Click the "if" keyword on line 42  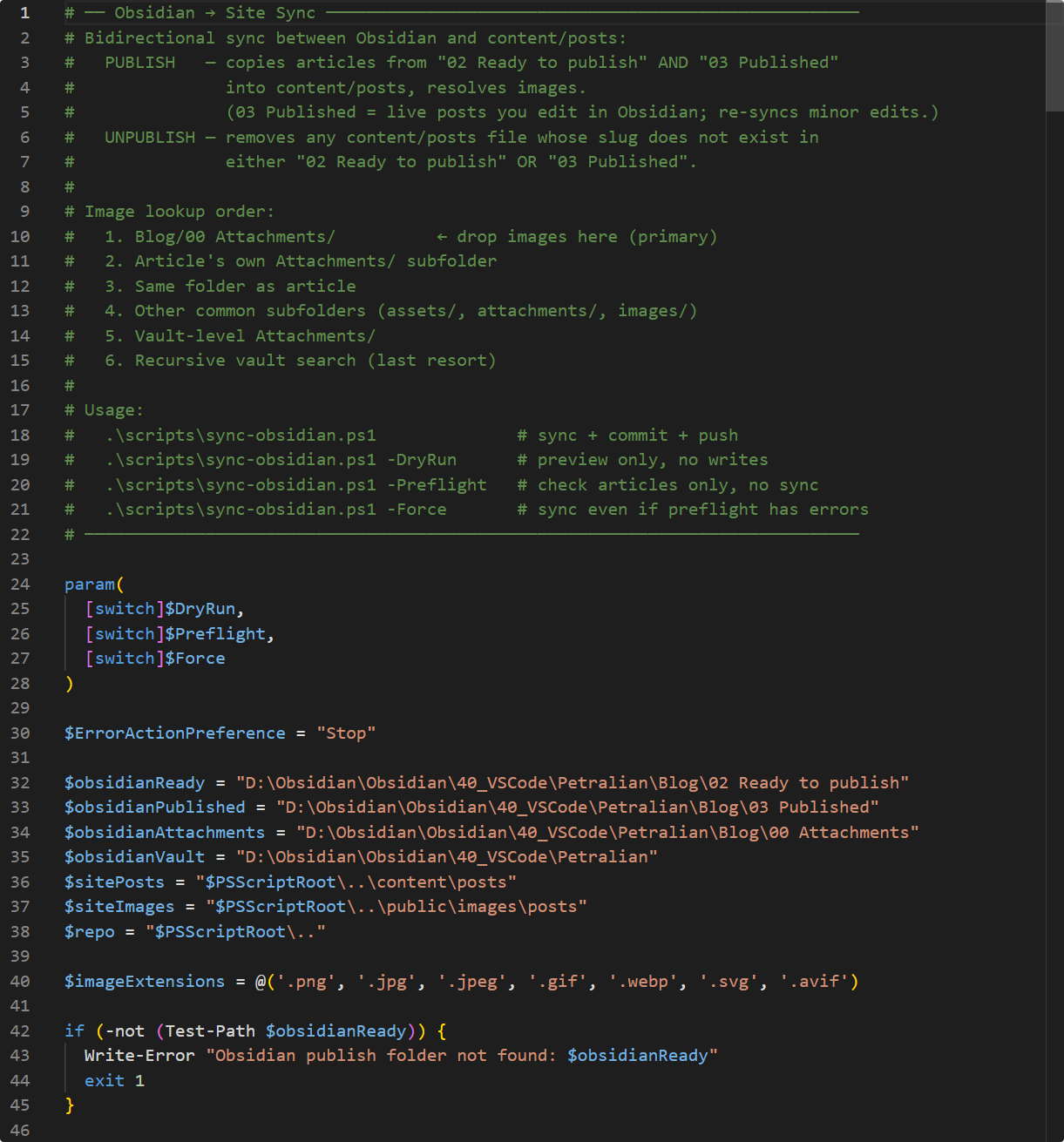pyautogui.click(x=74, y=1031)
